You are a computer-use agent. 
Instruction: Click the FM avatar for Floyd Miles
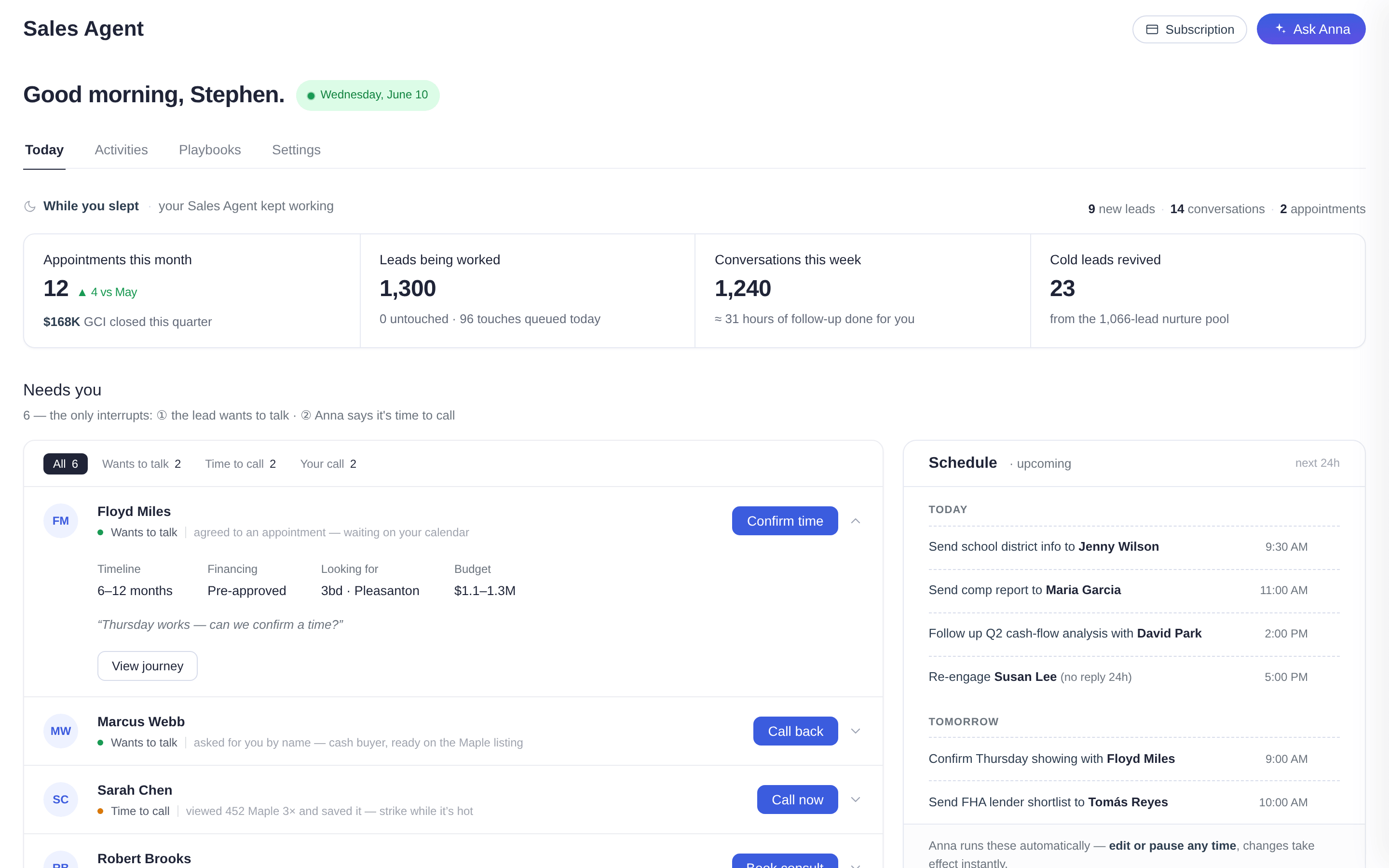click(x=60, y=521)
